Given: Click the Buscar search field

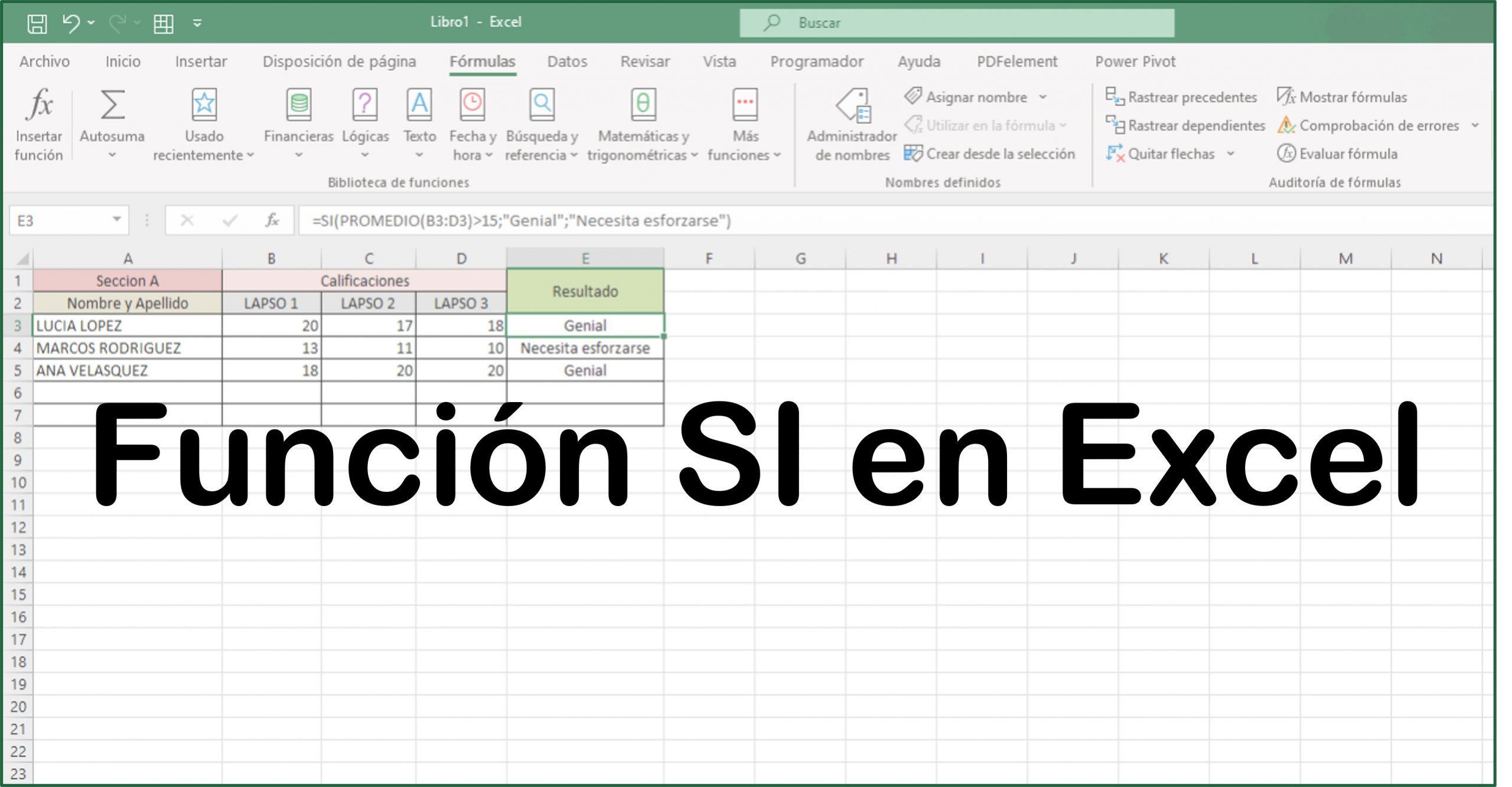Looking at the screenshot, I should [957, 23].
